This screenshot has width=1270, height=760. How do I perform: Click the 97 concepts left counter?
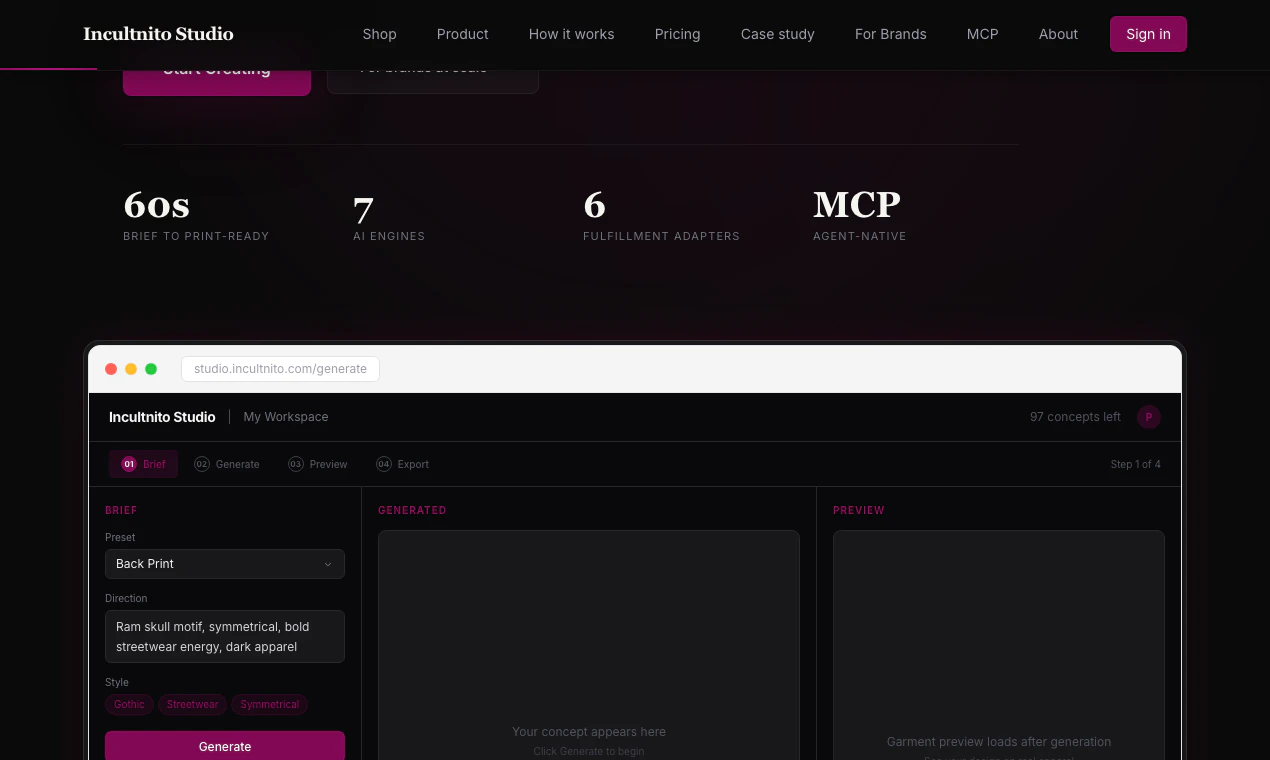click(1075, 417)
